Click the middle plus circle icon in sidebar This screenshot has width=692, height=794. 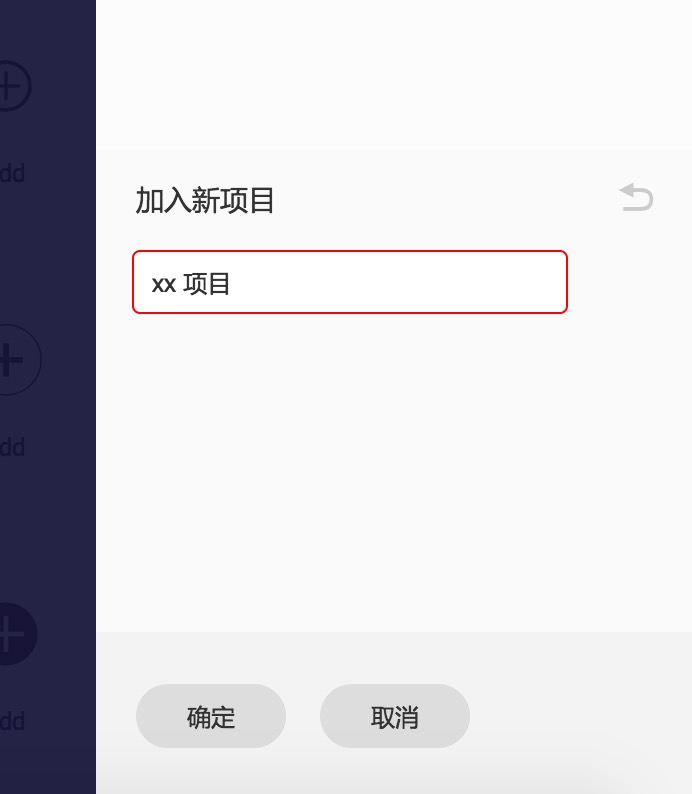coord(16,360)
